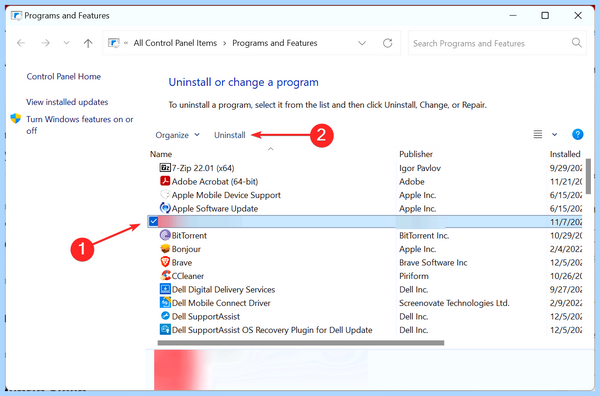Viewport: 600px width, 396px height.
Task: Select the Apple Mobile Device Support entry
Action: [226, 195]
